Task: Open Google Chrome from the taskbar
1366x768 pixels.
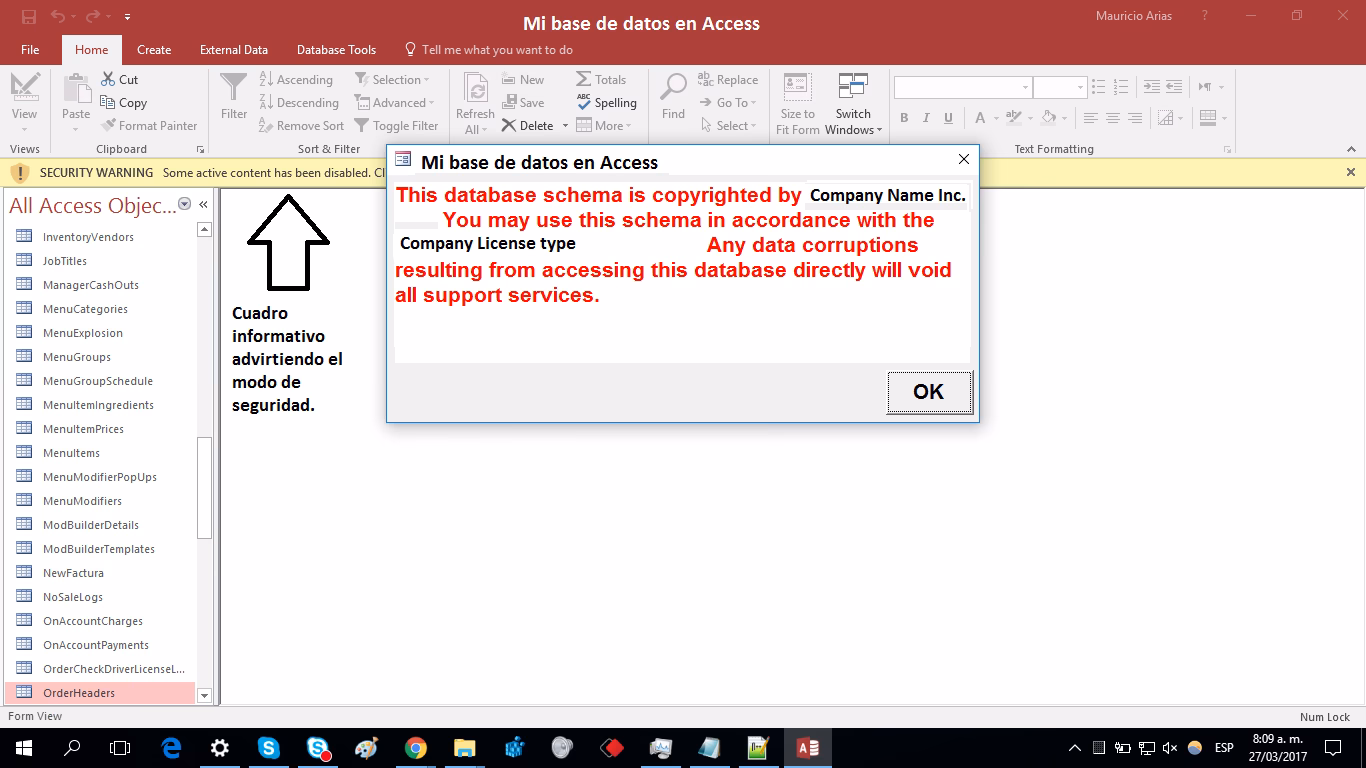Action: pyautogui.click(x=416, y=748)
